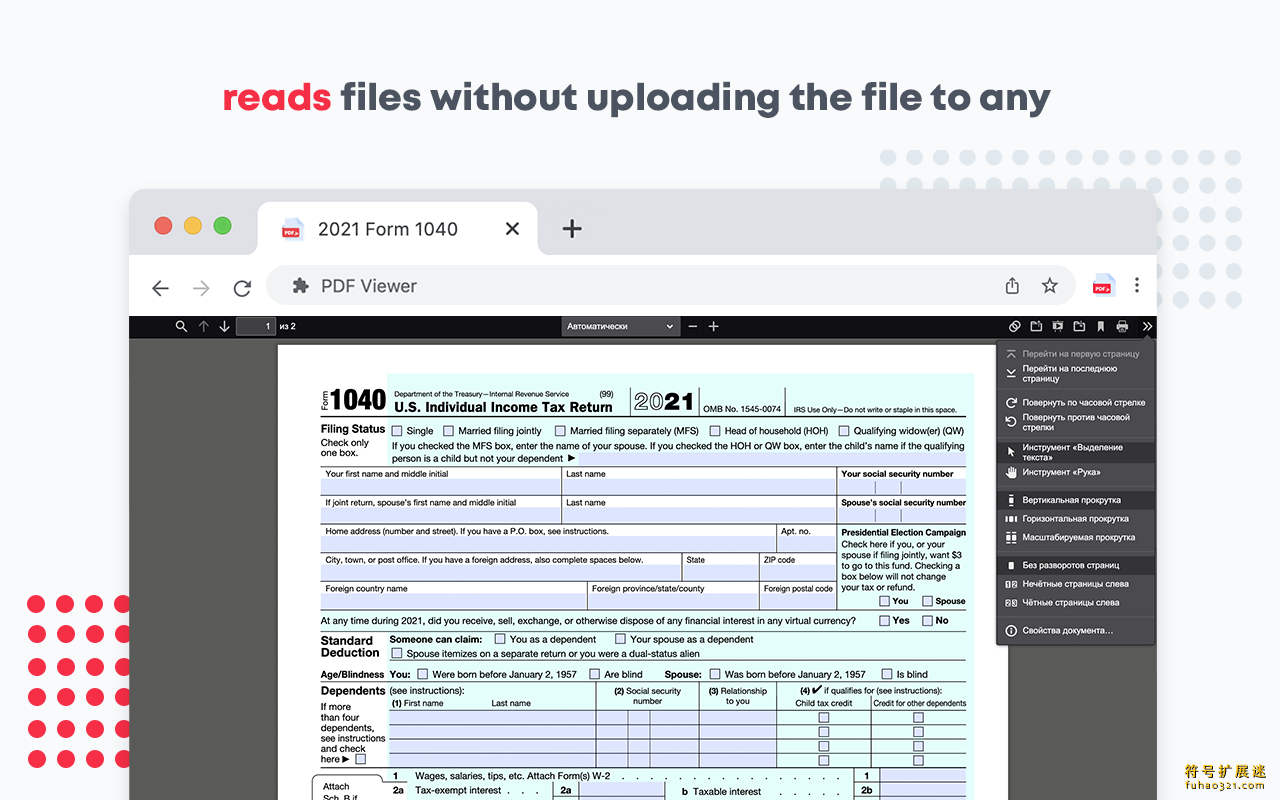
Task: Select the 2021 Form 1040 tab
Action: pyautogui.click(x=398, y=229)
